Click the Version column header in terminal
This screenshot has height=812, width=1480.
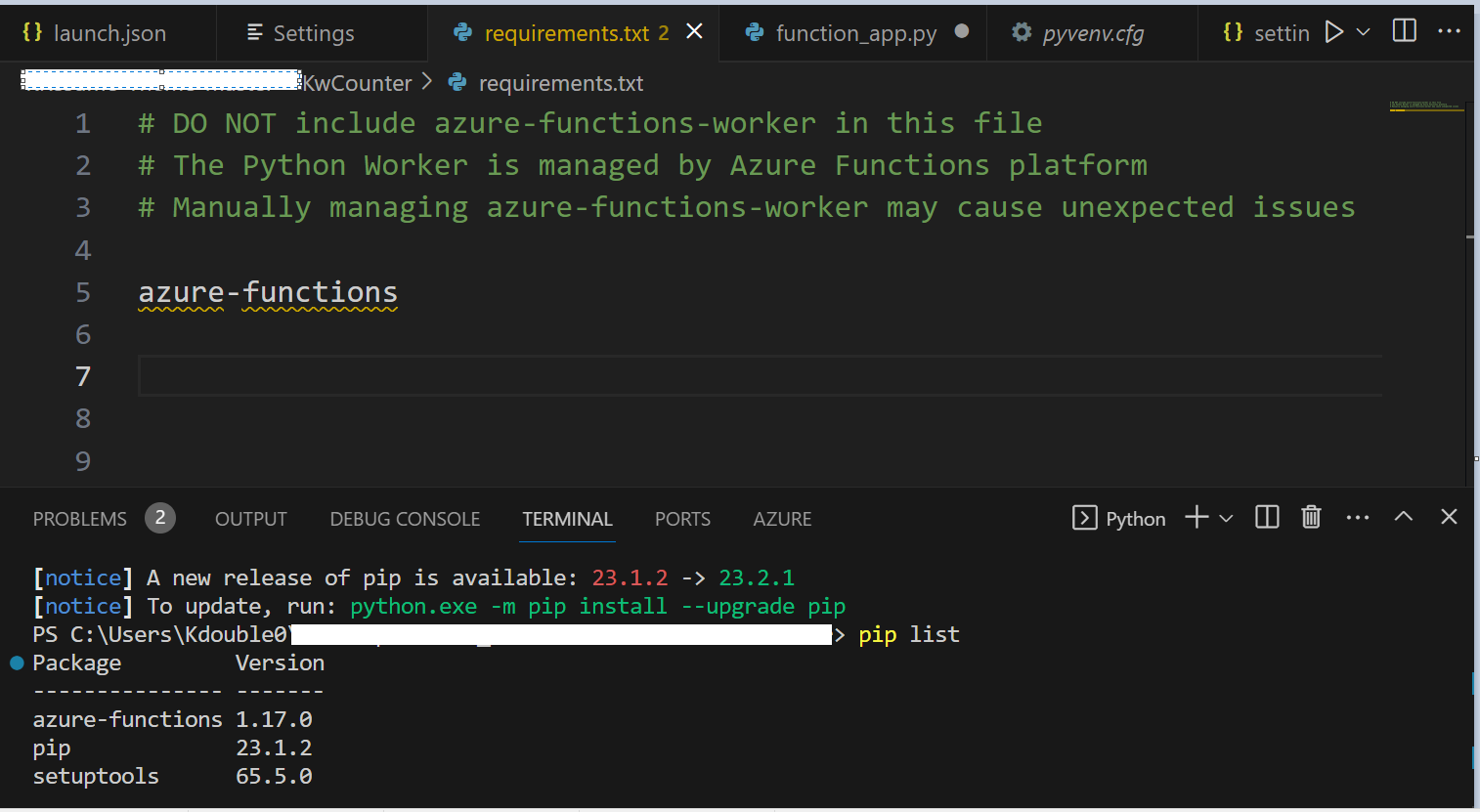[x=280, y=663]
